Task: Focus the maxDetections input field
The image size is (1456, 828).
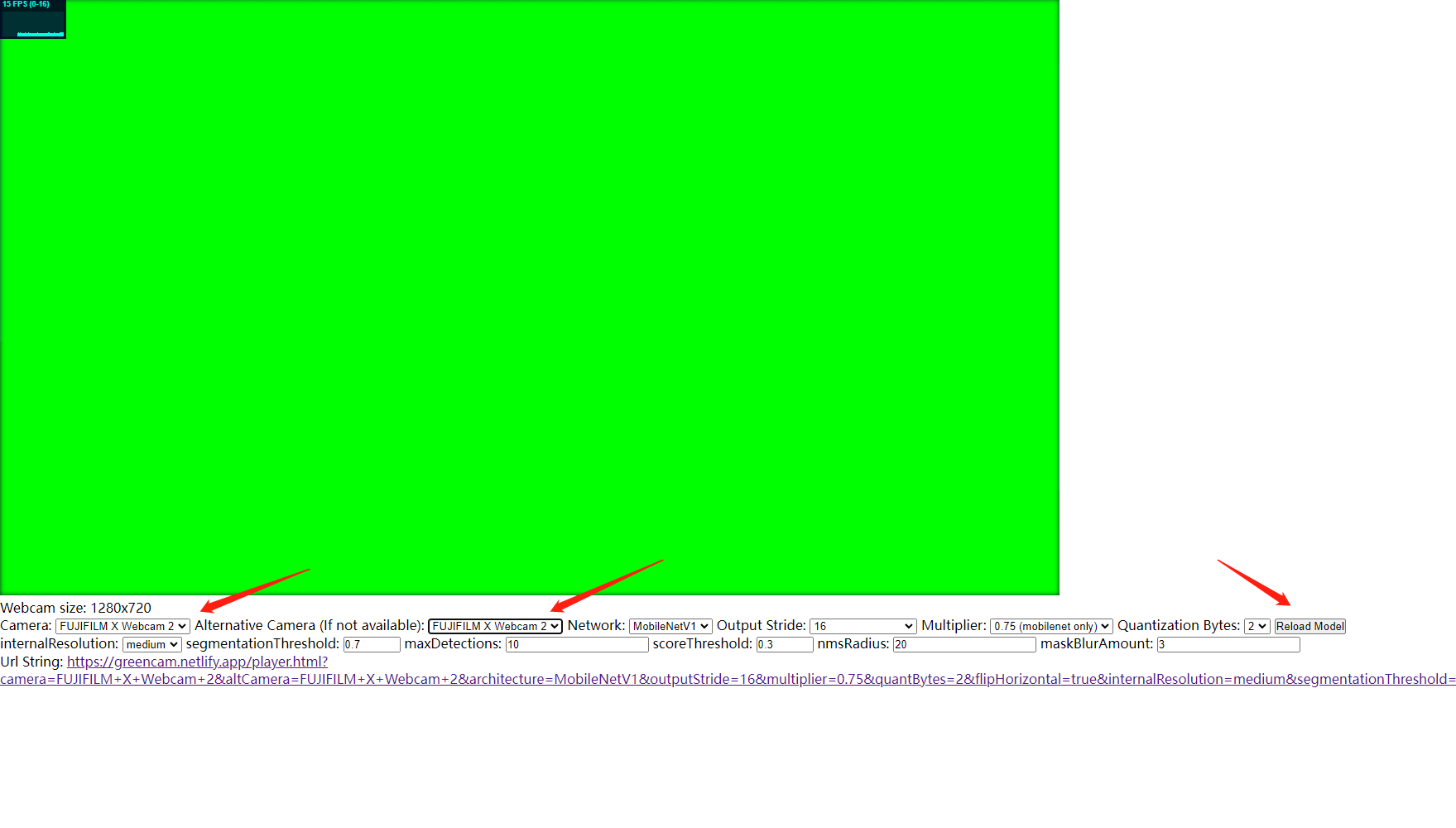Action: 577,644
